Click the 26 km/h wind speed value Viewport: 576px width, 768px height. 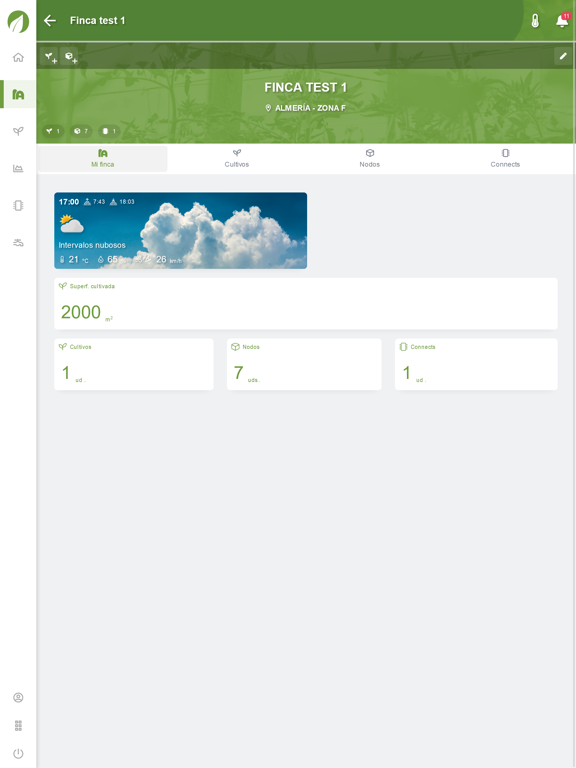coord(168,260)
